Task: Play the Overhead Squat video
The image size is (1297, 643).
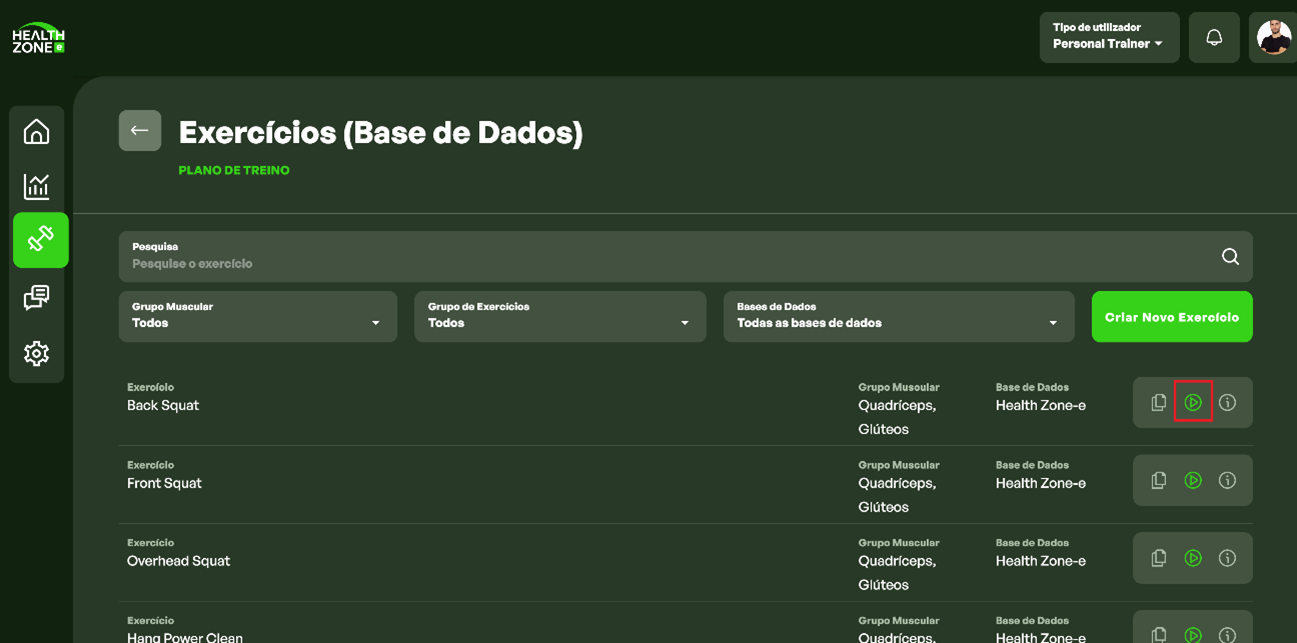Action: coord(1193,558)
